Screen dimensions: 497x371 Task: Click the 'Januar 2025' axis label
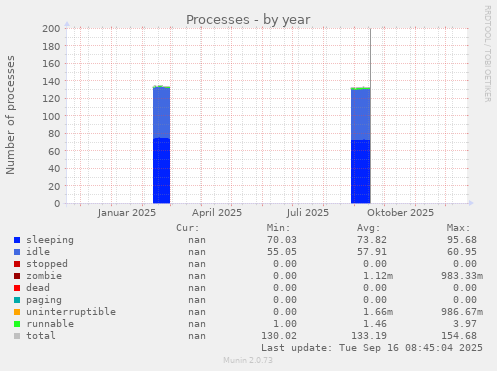click(127, 213)
